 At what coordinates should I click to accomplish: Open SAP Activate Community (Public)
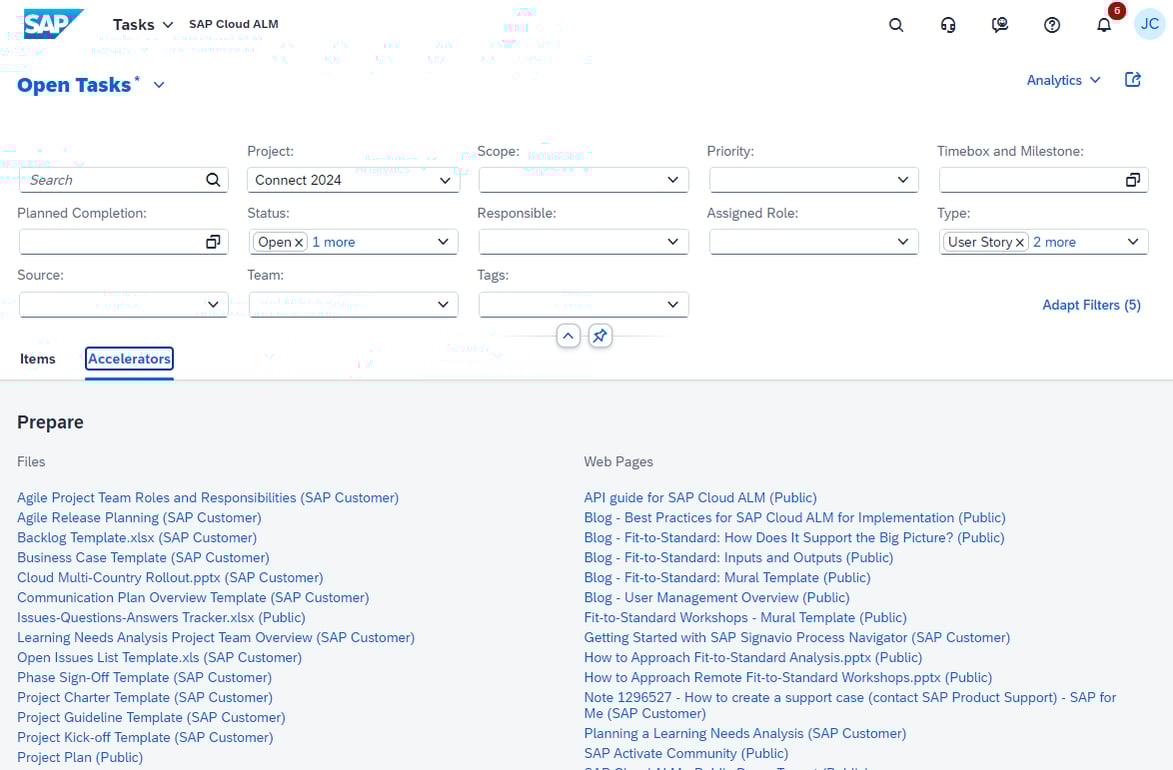click(686, 754)
